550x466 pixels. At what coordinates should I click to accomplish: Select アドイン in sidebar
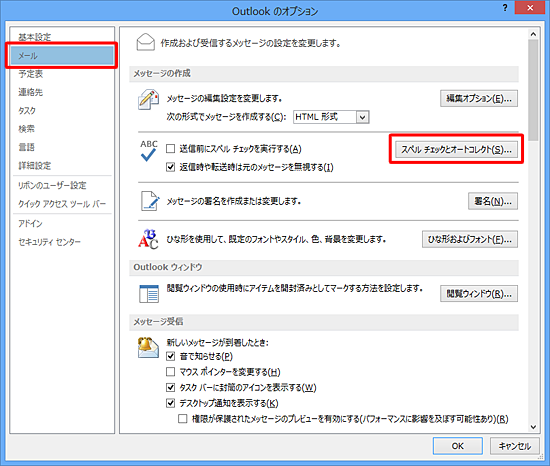[62, 223]
